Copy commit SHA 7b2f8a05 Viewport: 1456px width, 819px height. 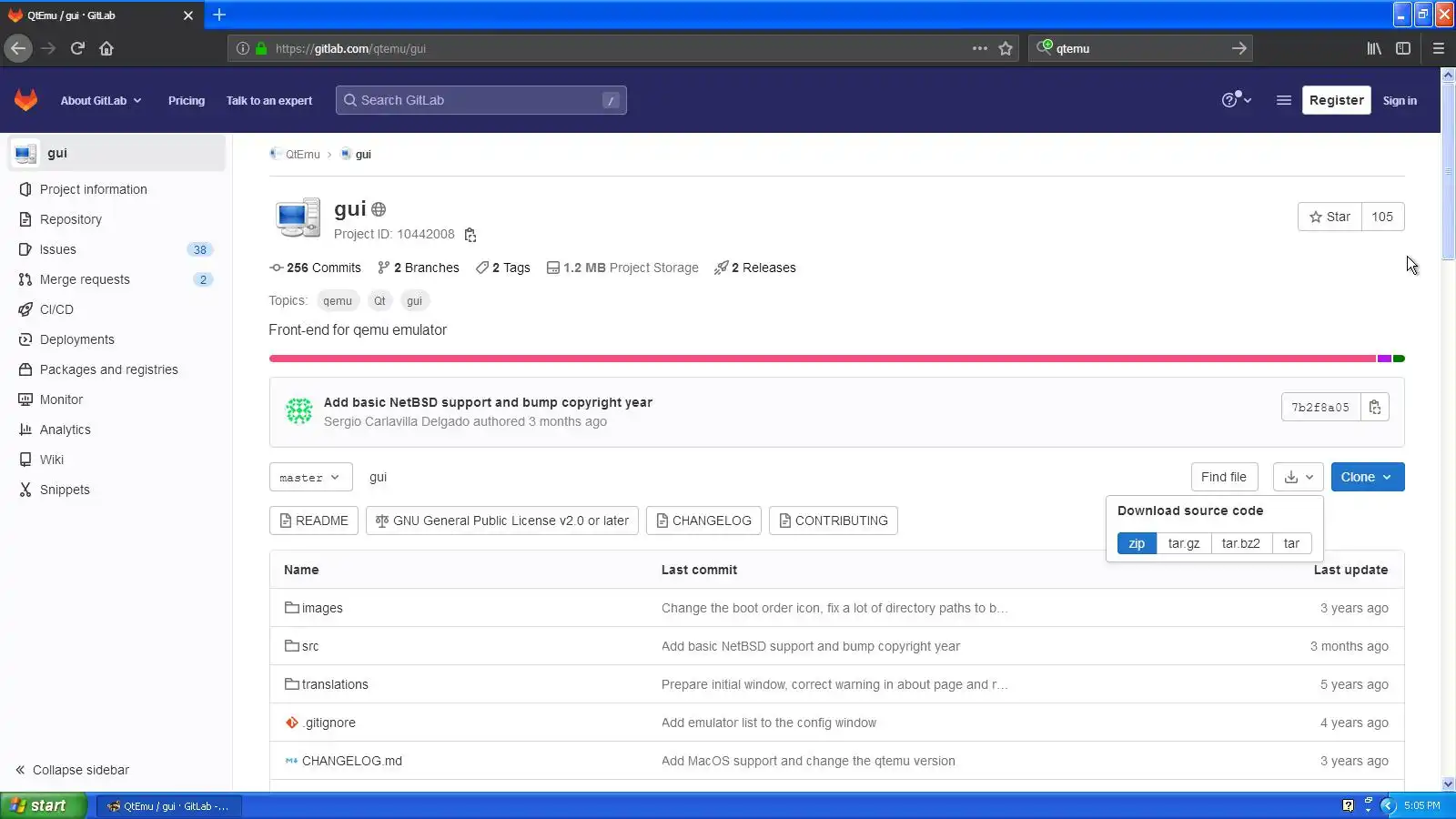click(x=1375, y=407)
